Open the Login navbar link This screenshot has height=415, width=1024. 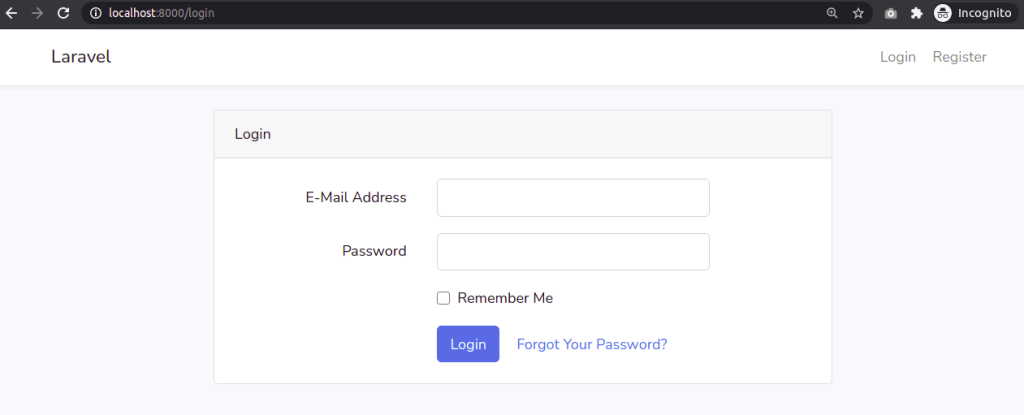tap(898, 57)
